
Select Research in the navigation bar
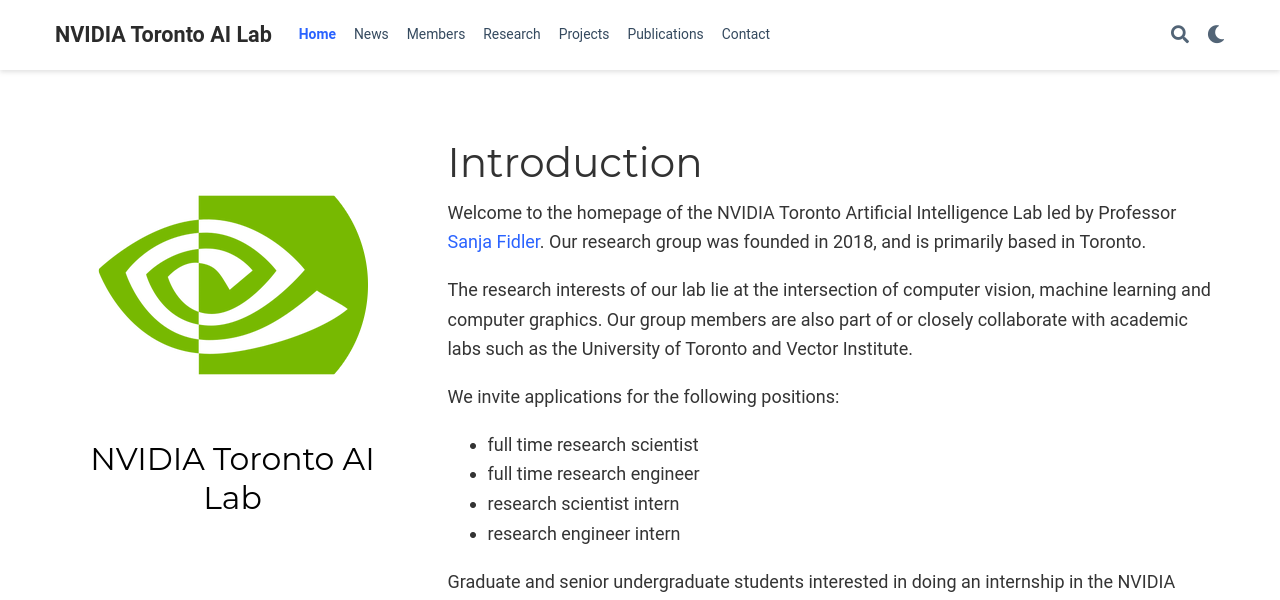point(512,34)
